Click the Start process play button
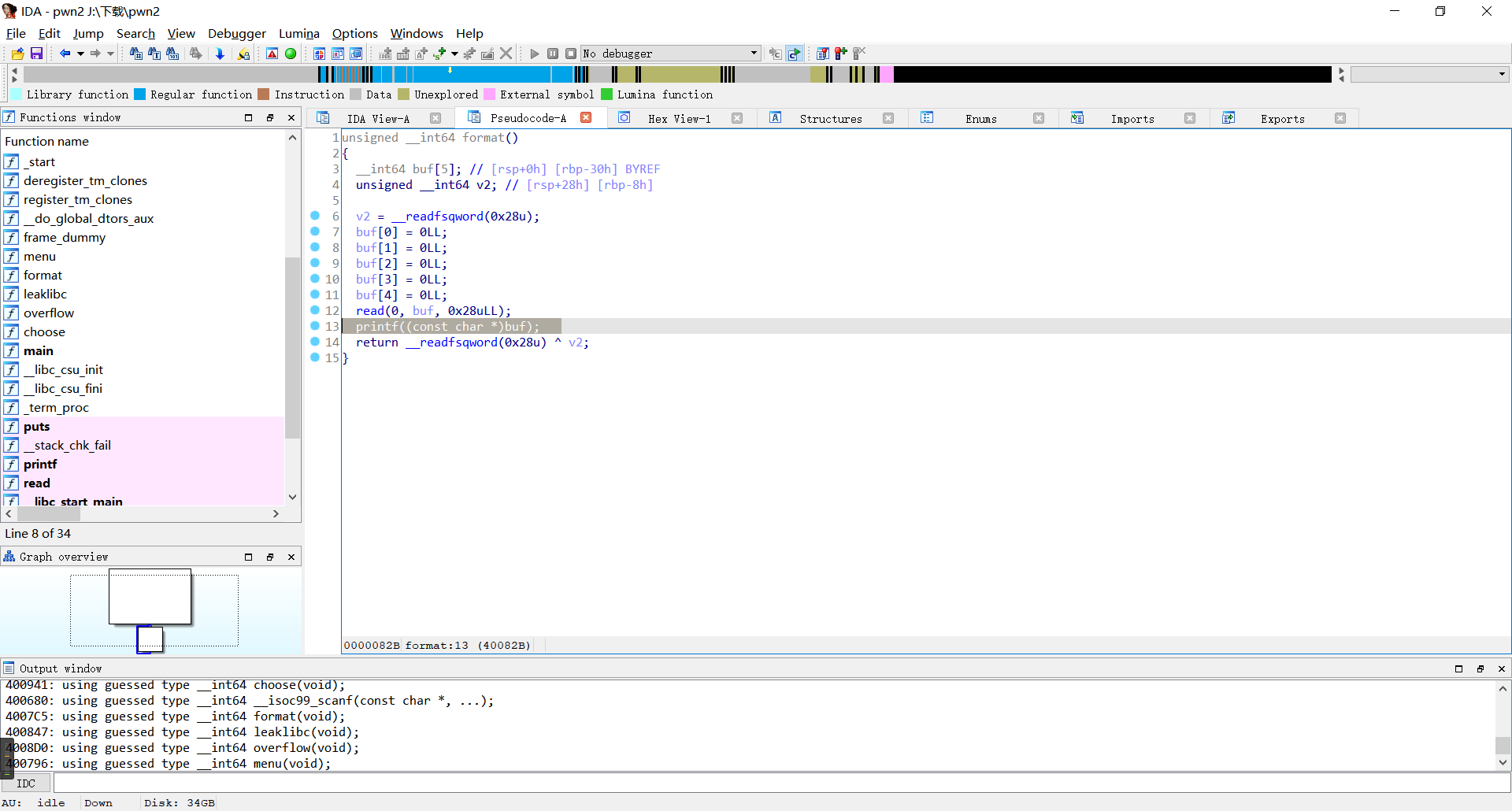 tap(535, 54)
